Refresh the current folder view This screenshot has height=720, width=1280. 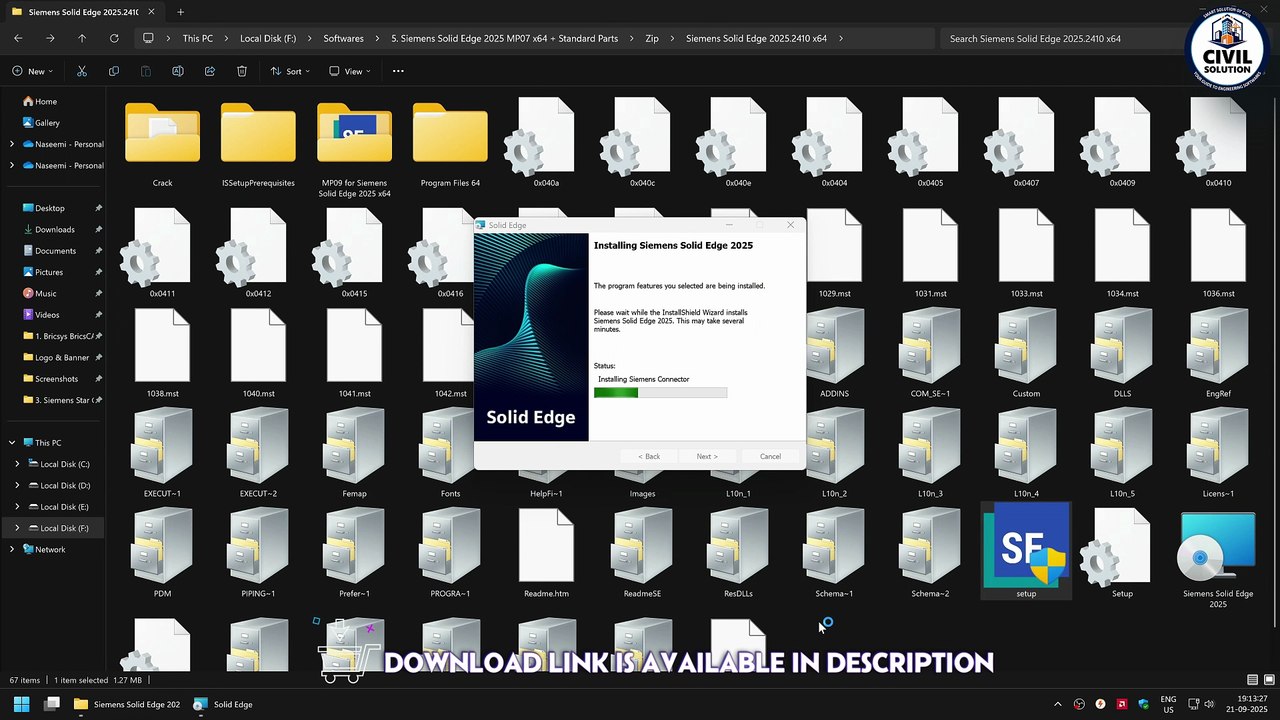(x=114, y=38)
